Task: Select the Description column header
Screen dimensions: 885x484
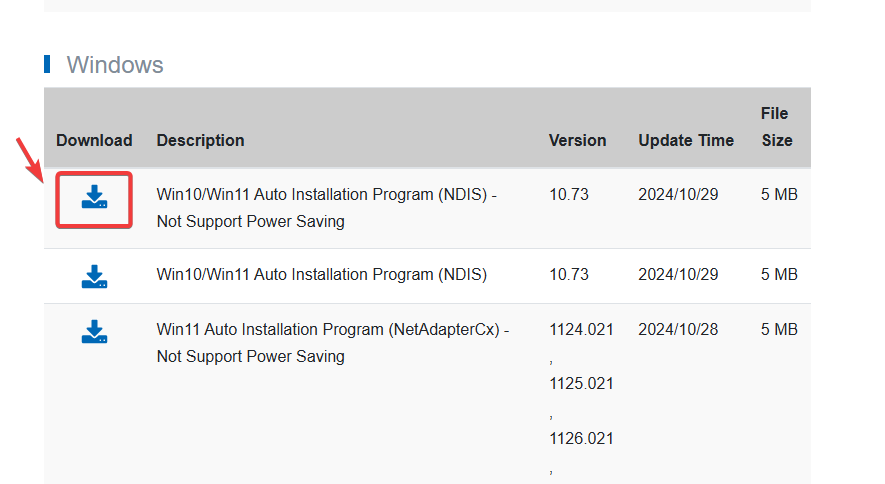Action: [200, 140]
